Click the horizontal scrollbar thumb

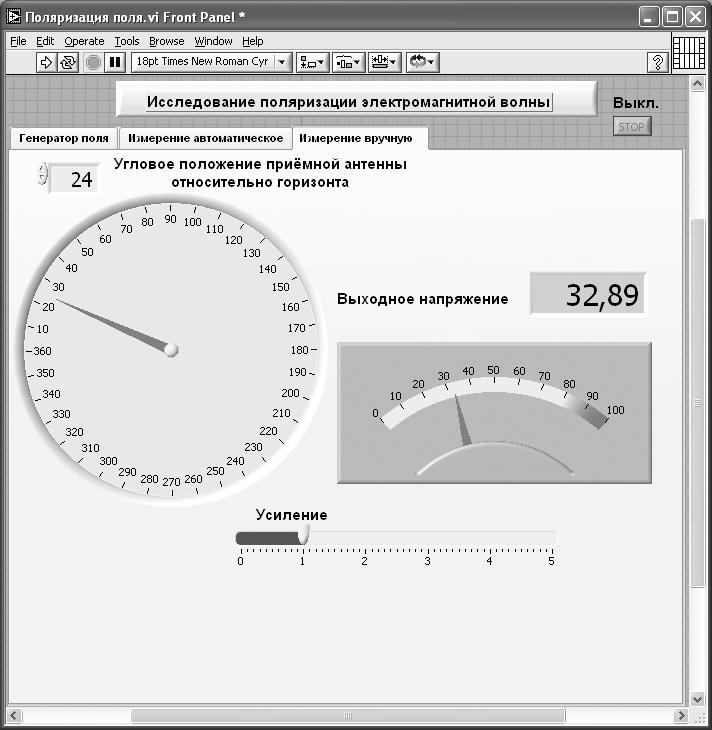pos(348,715)
